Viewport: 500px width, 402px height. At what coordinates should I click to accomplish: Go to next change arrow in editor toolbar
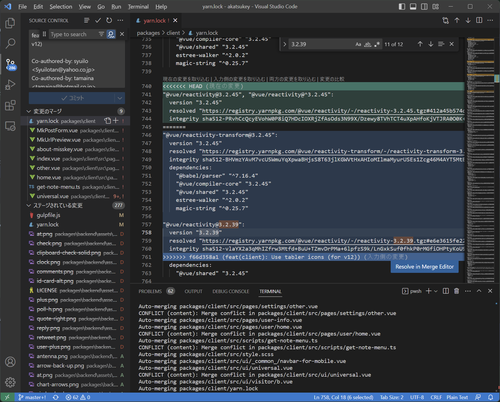468,21
